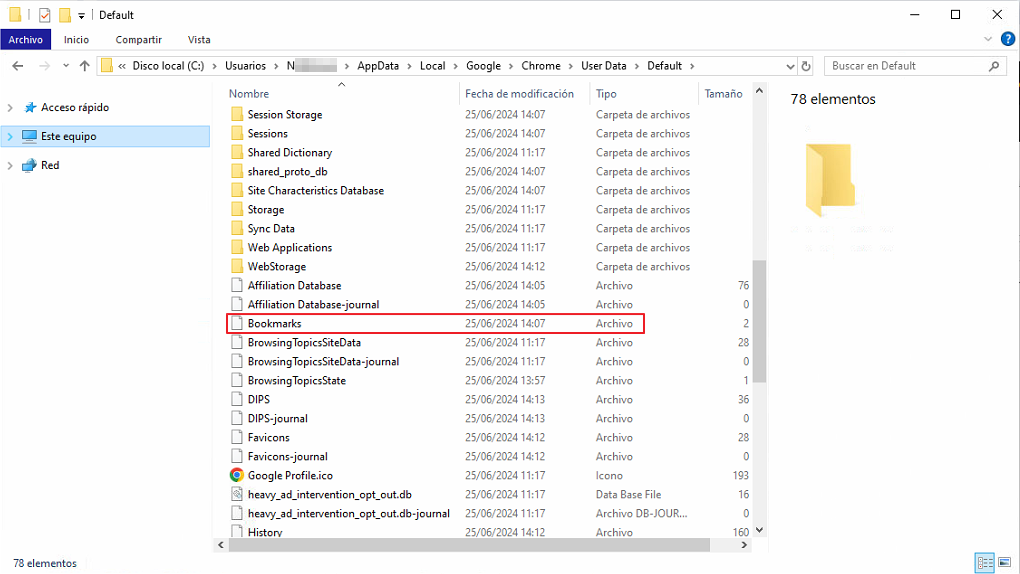Expand Red tree node
The height and width of the screenshot is (574, 1020).
(10, 165)
